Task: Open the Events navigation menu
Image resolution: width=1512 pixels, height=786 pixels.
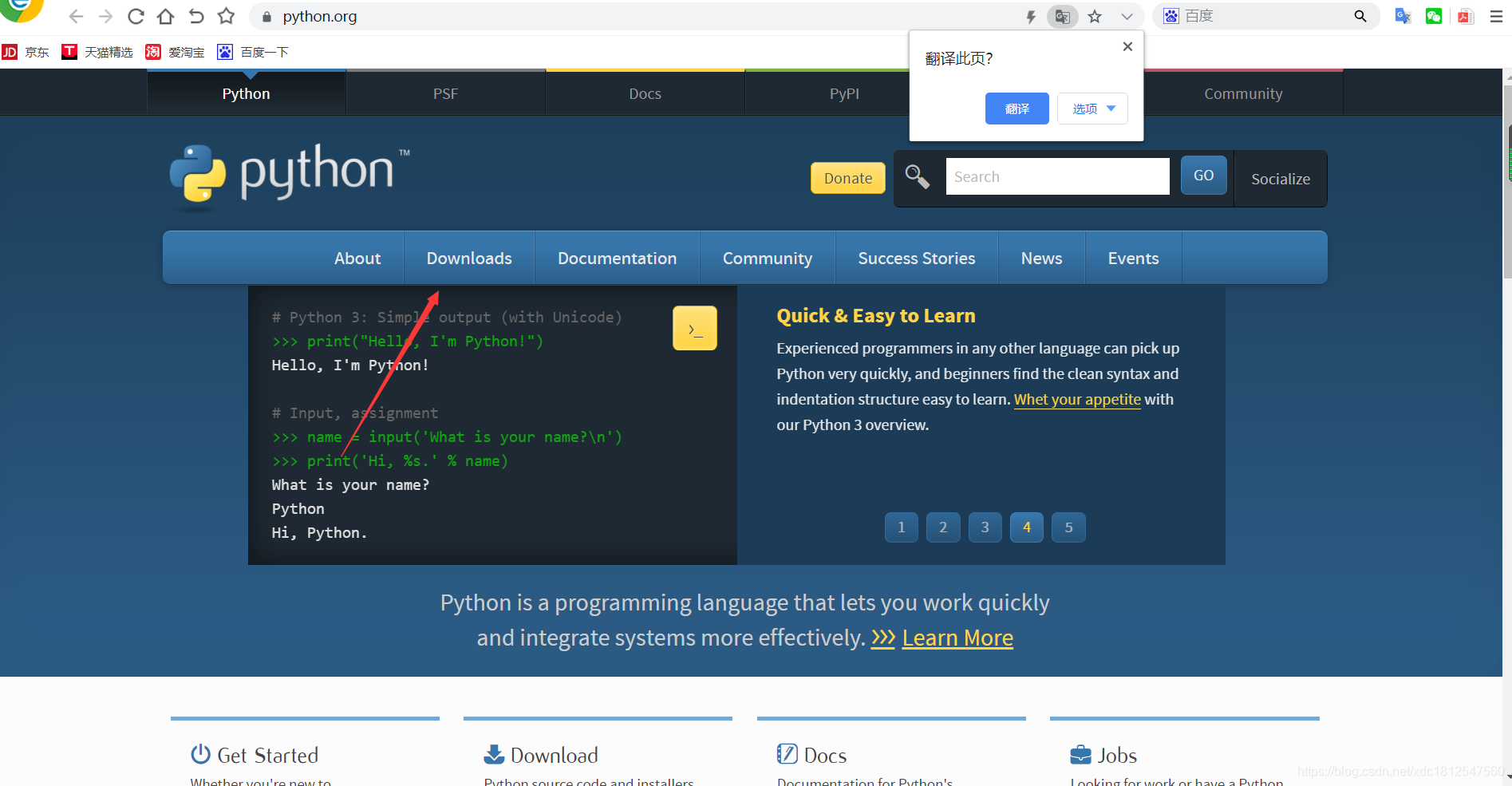Action: (1134, 258)
